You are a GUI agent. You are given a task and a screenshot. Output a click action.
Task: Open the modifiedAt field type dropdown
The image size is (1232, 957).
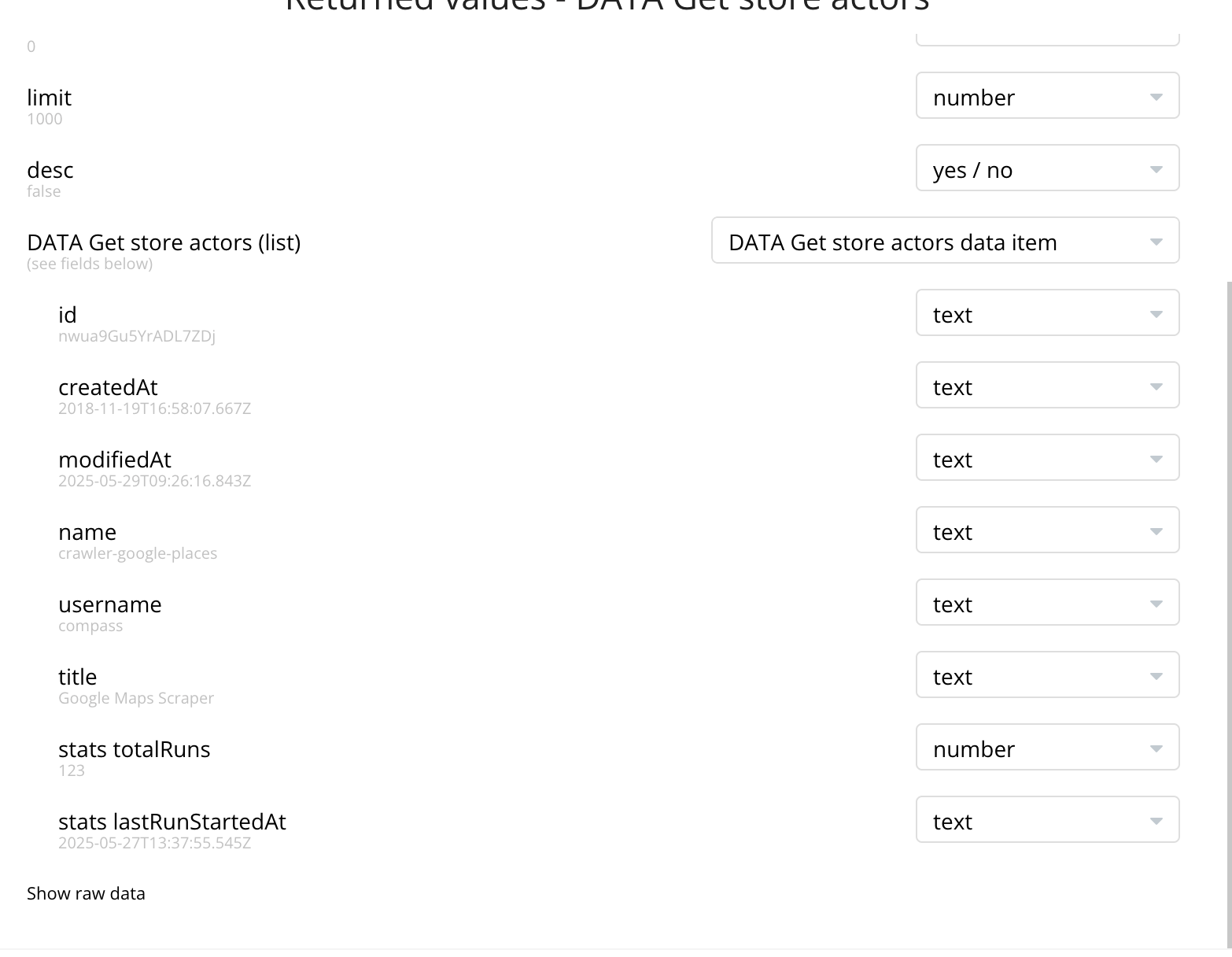click(1046, 458)
